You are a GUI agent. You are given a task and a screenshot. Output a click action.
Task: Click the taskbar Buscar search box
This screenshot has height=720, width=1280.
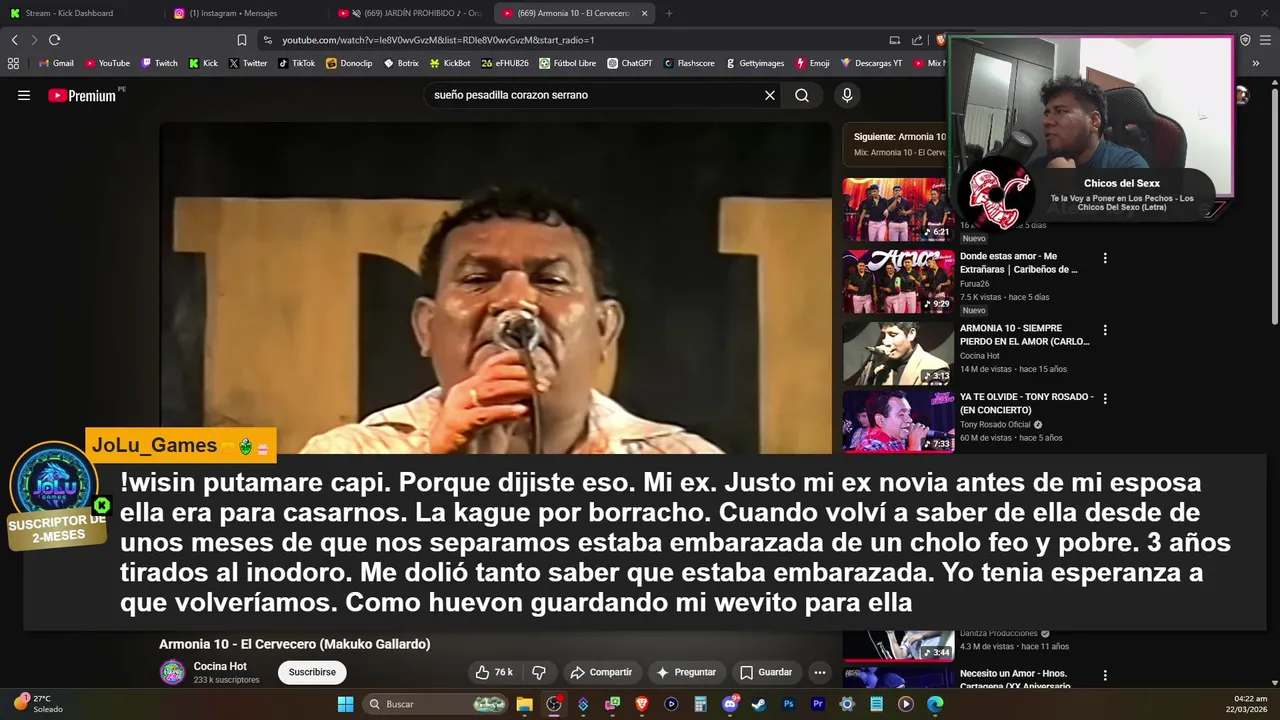tap(436, 704)
